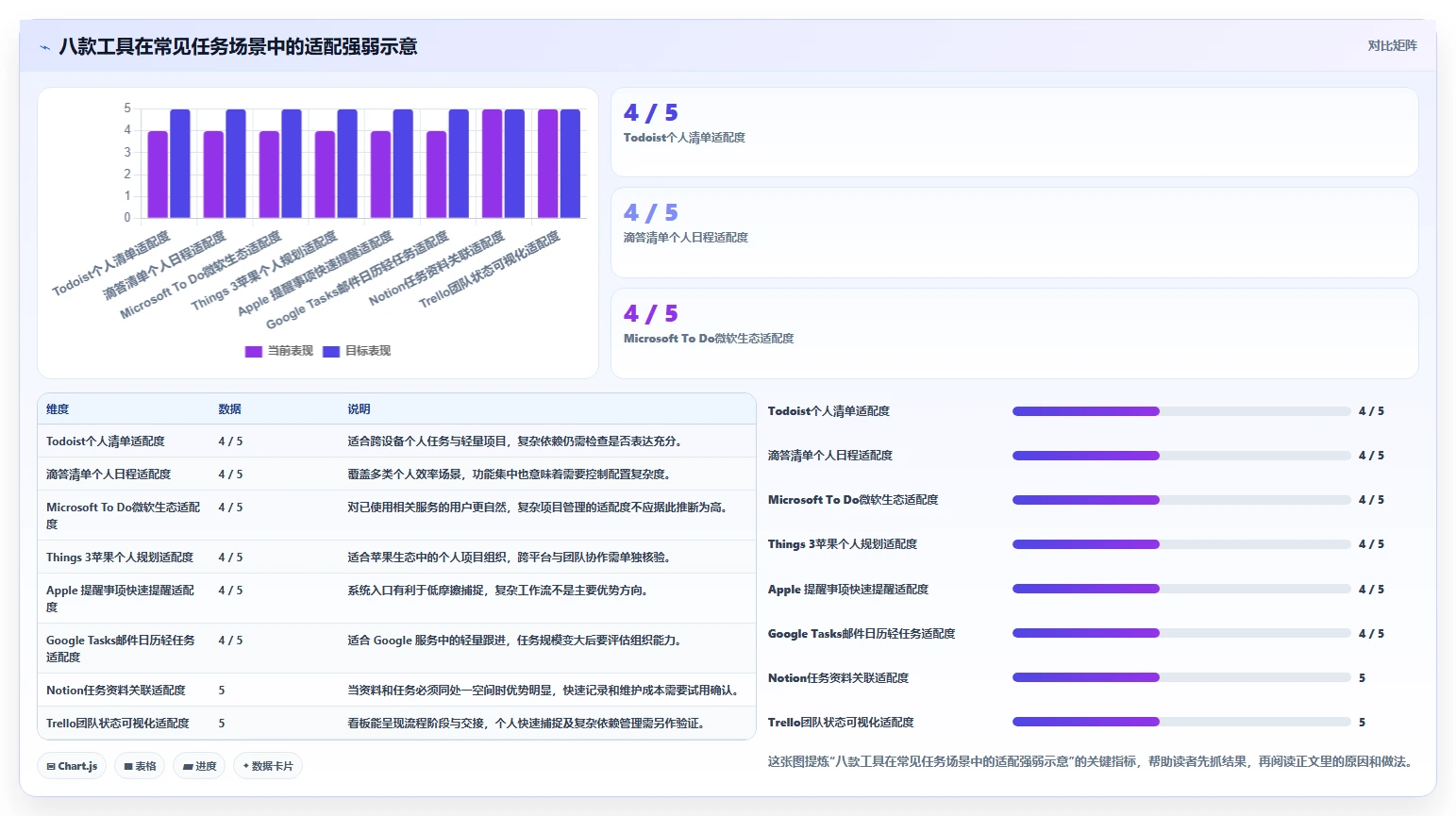Click the description starting 适合跨设备个人任务与轻量项目
The width and height of the screenshot is (1456, 816).
pyautogui.click(x=514, y=441)
